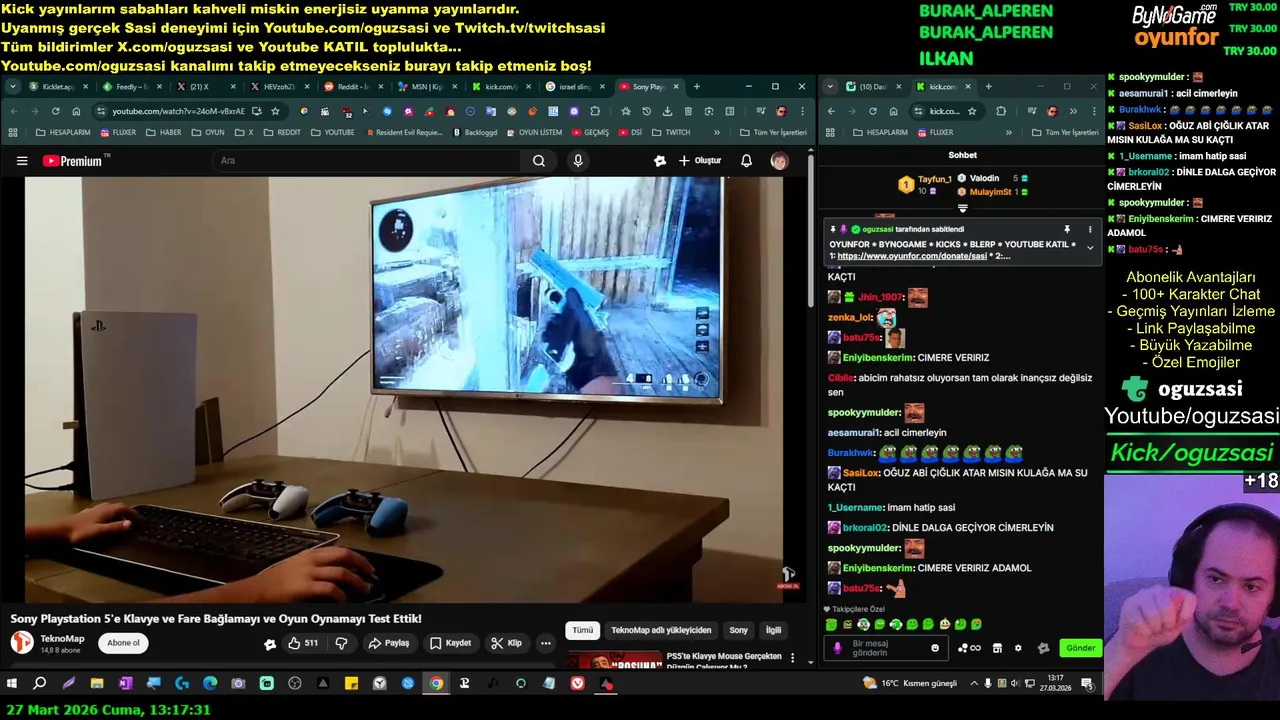Image resolution: width=1280 pixels, height=720 pixels.
Task: Open the pinned message three-dot options
Action: [x=1090, y=229]
